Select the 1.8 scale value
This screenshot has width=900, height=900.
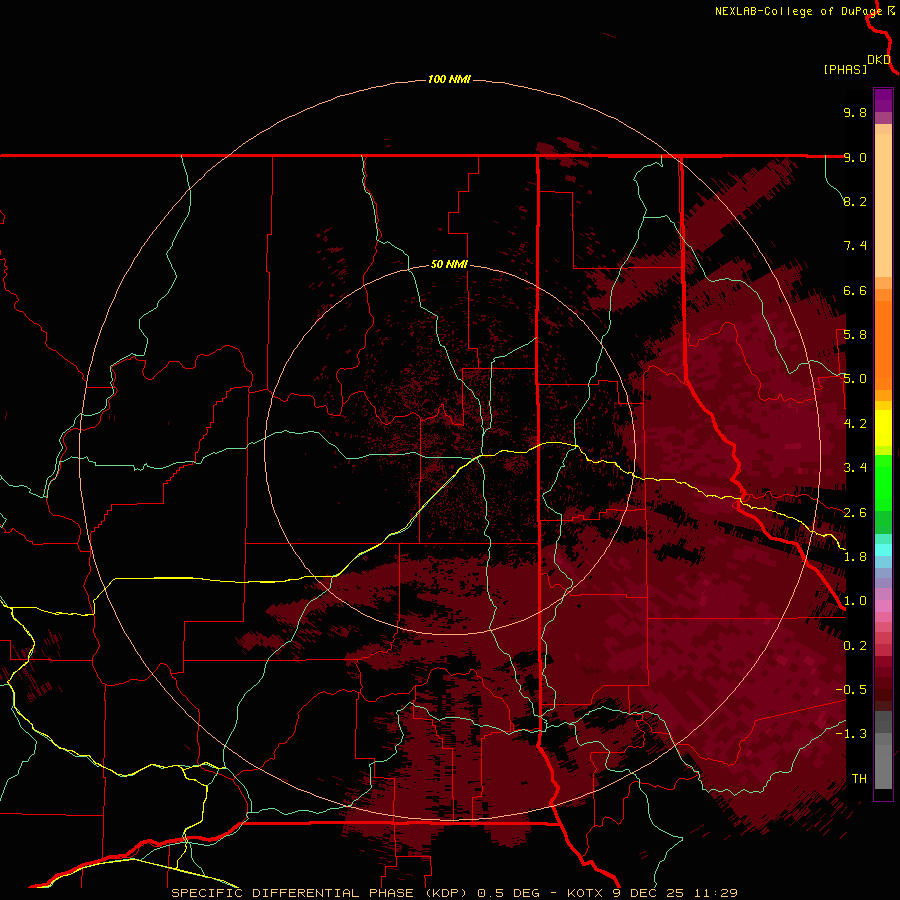point(855,557)
